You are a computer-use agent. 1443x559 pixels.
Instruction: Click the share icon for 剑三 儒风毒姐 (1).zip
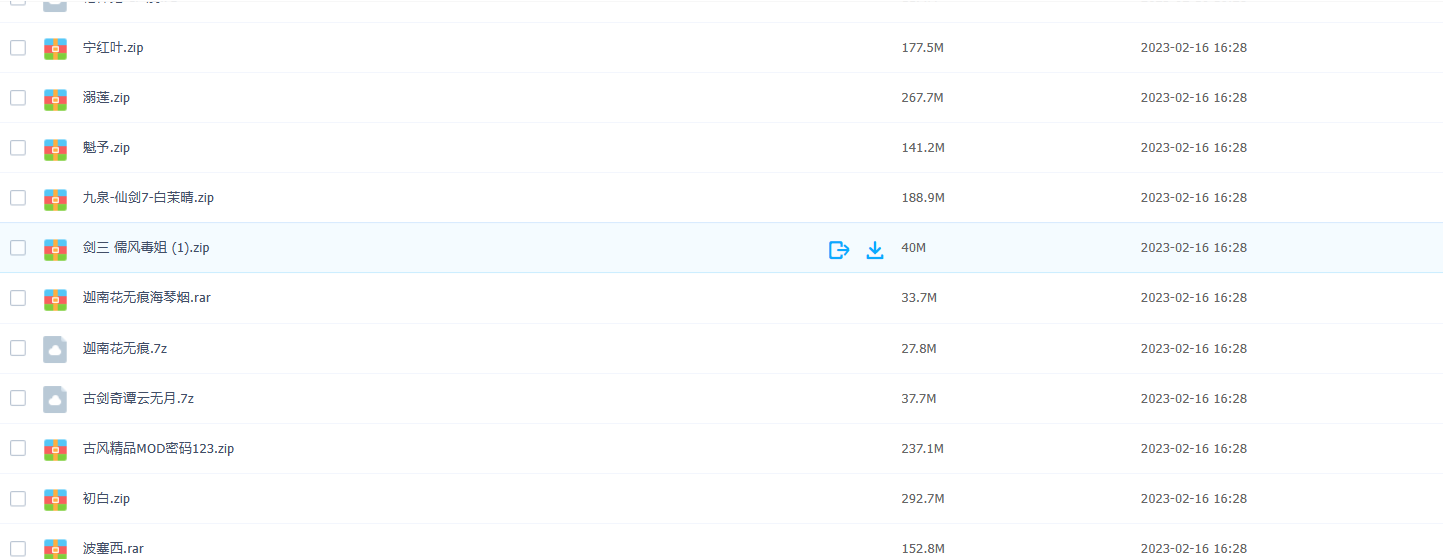(839, 249)
